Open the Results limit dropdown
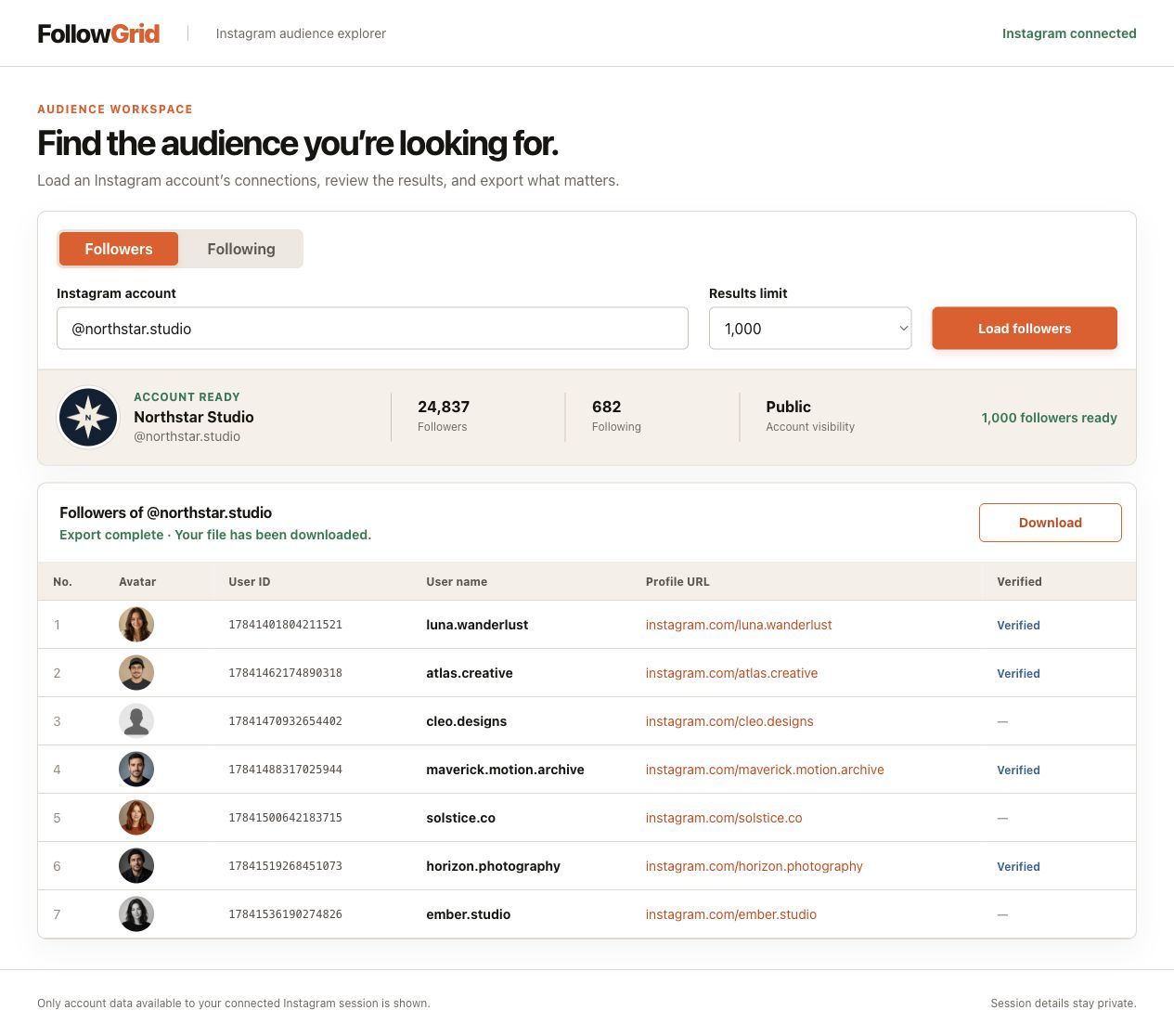Viewport: 1174px width, 1036px height. (x=810, y=329)
